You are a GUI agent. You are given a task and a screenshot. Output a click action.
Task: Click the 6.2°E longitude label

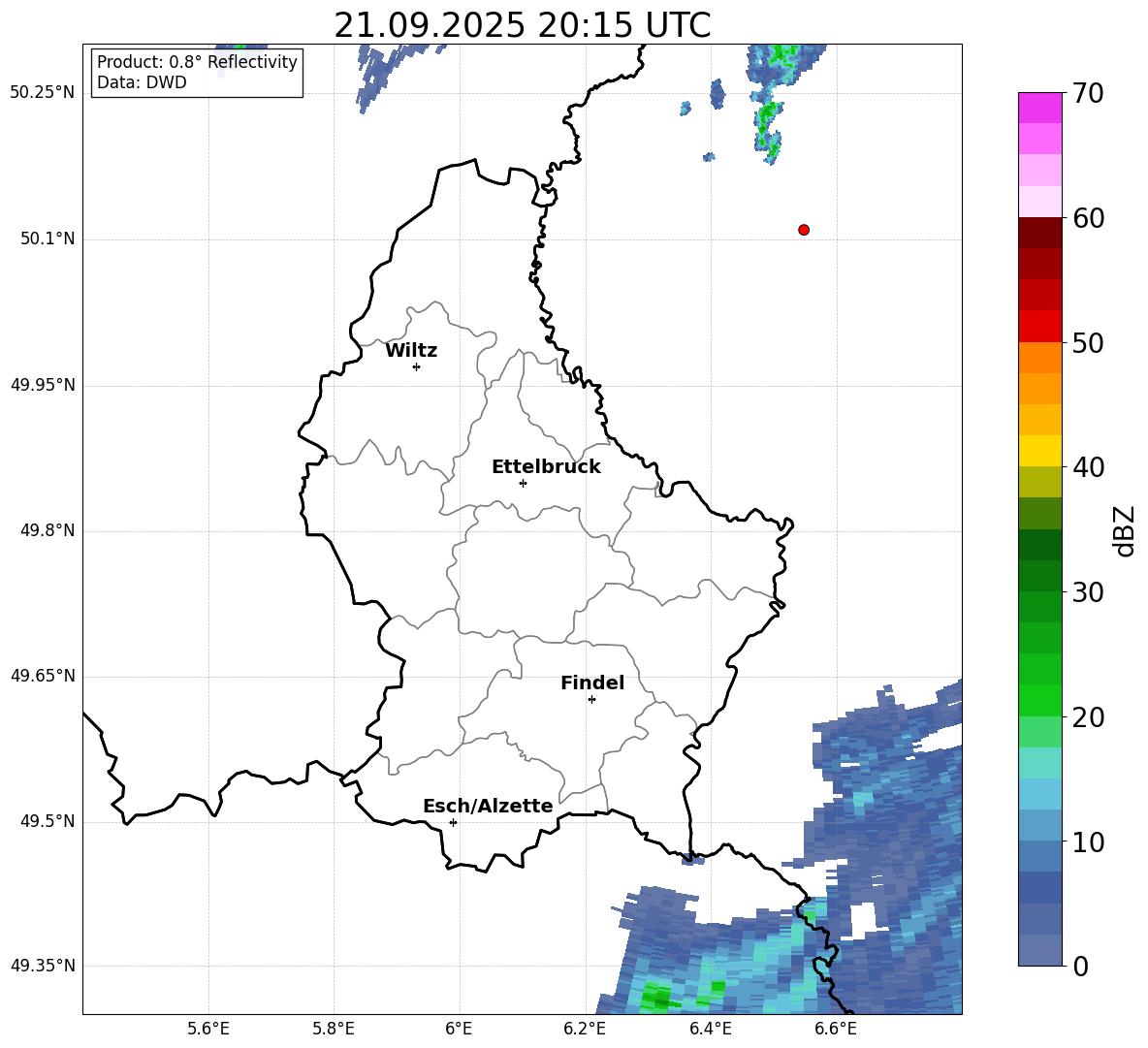585,1029
